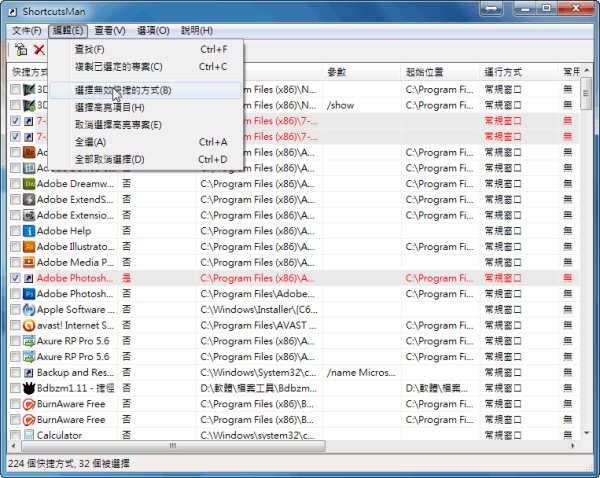
Task: Open the 文件(F) menu
Action: 27,31
